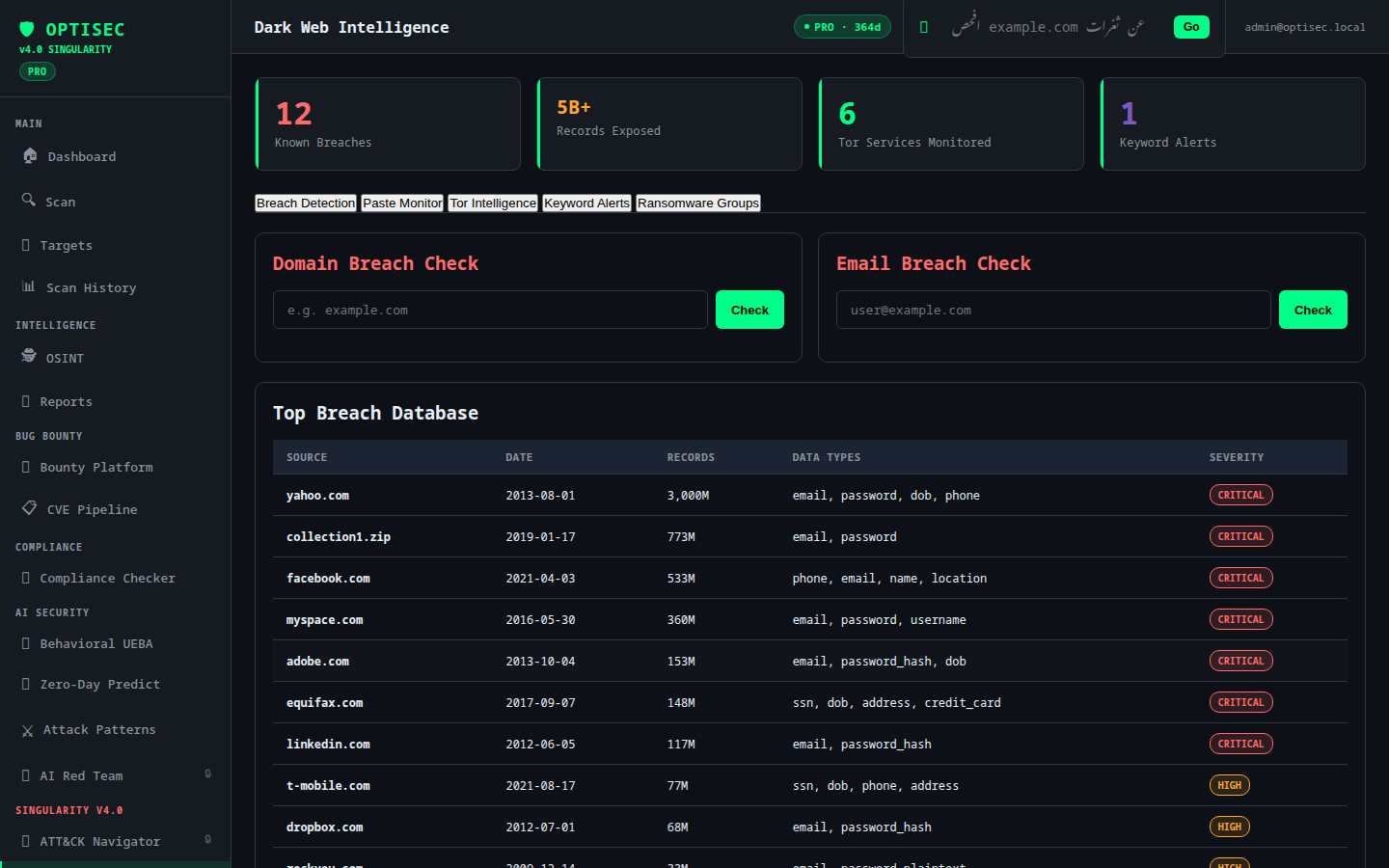Click the HIGH badge in dropbox.com row

pyautogui.click(x=1230, y=827)
